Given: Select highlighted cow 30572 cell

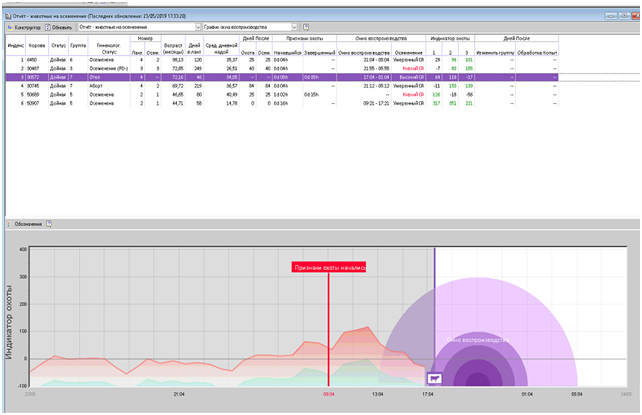Looking at the screenshot, I should tap(37, 77).
